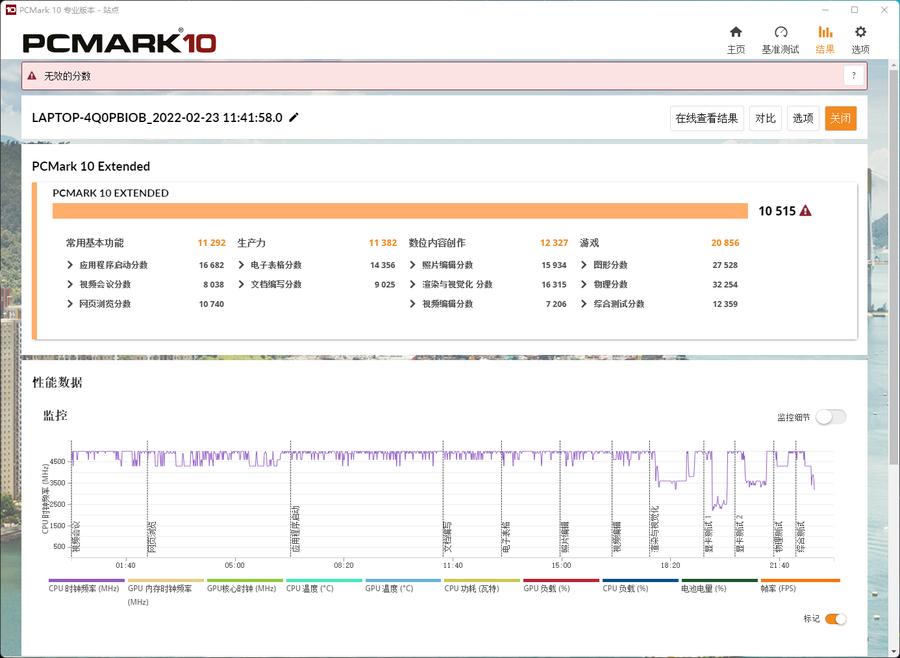The image size is (900, 658).
Task: Click the pencil icon to rename result
Action: tap(294, 118)
